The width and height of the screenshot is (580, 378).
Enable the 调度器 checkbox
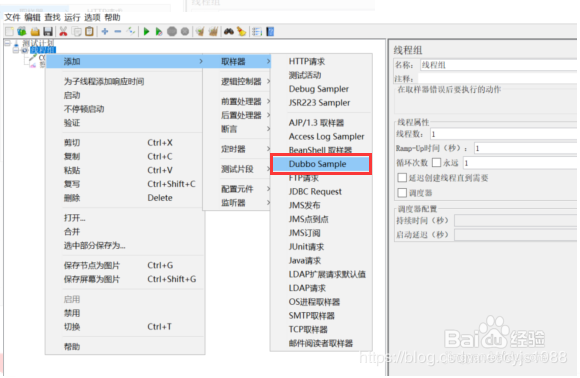pos(402,193)
